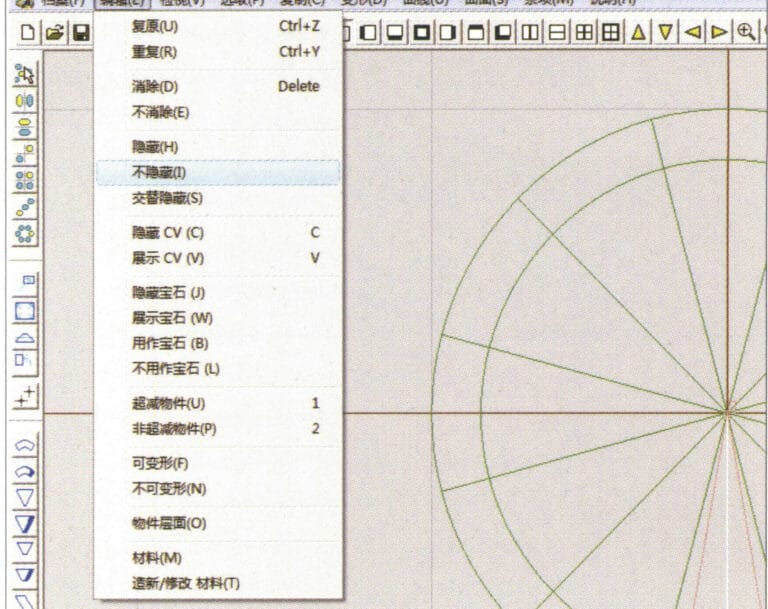
Task: Click the bold shaded triangle surface tool
Action: click(x=24, y=524)
